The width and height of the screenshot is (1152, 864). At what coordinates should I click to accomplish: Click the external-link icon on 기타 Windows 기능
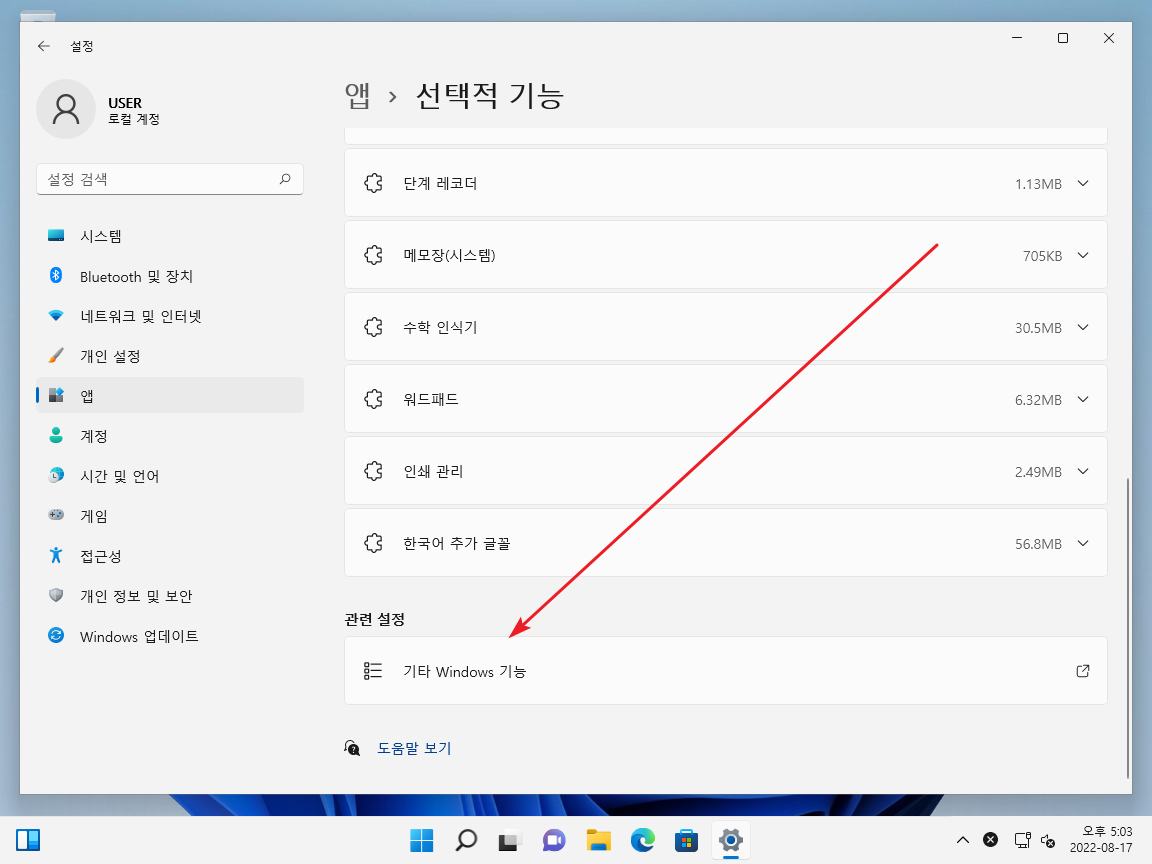point(1083,671)
